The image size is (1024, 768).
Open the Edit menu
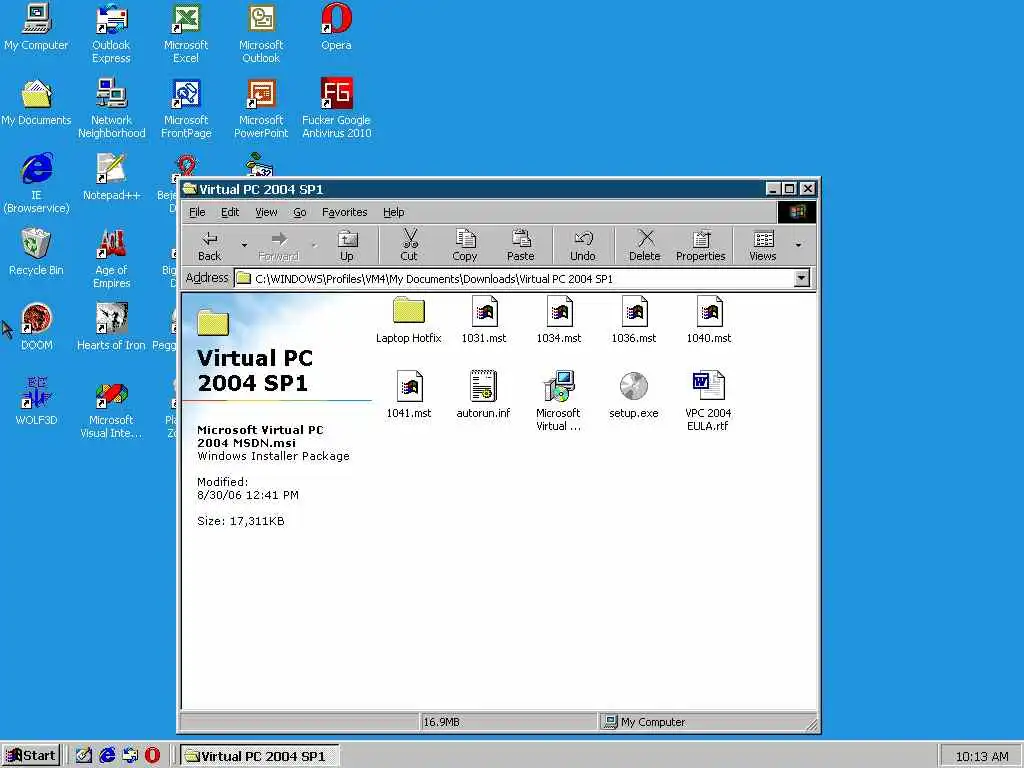coord(230,212)
